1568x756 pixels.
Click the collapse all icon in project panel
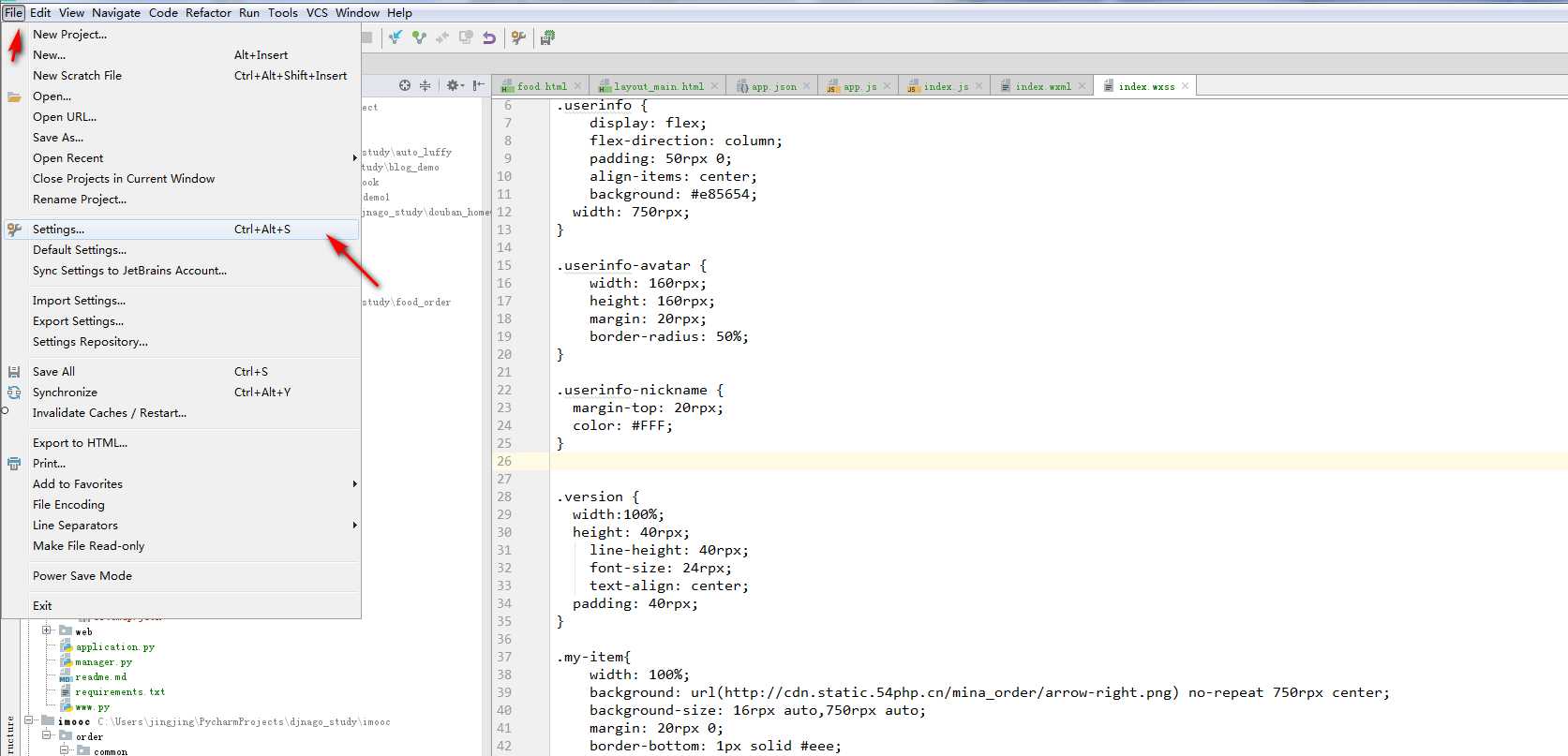point(425,85)
